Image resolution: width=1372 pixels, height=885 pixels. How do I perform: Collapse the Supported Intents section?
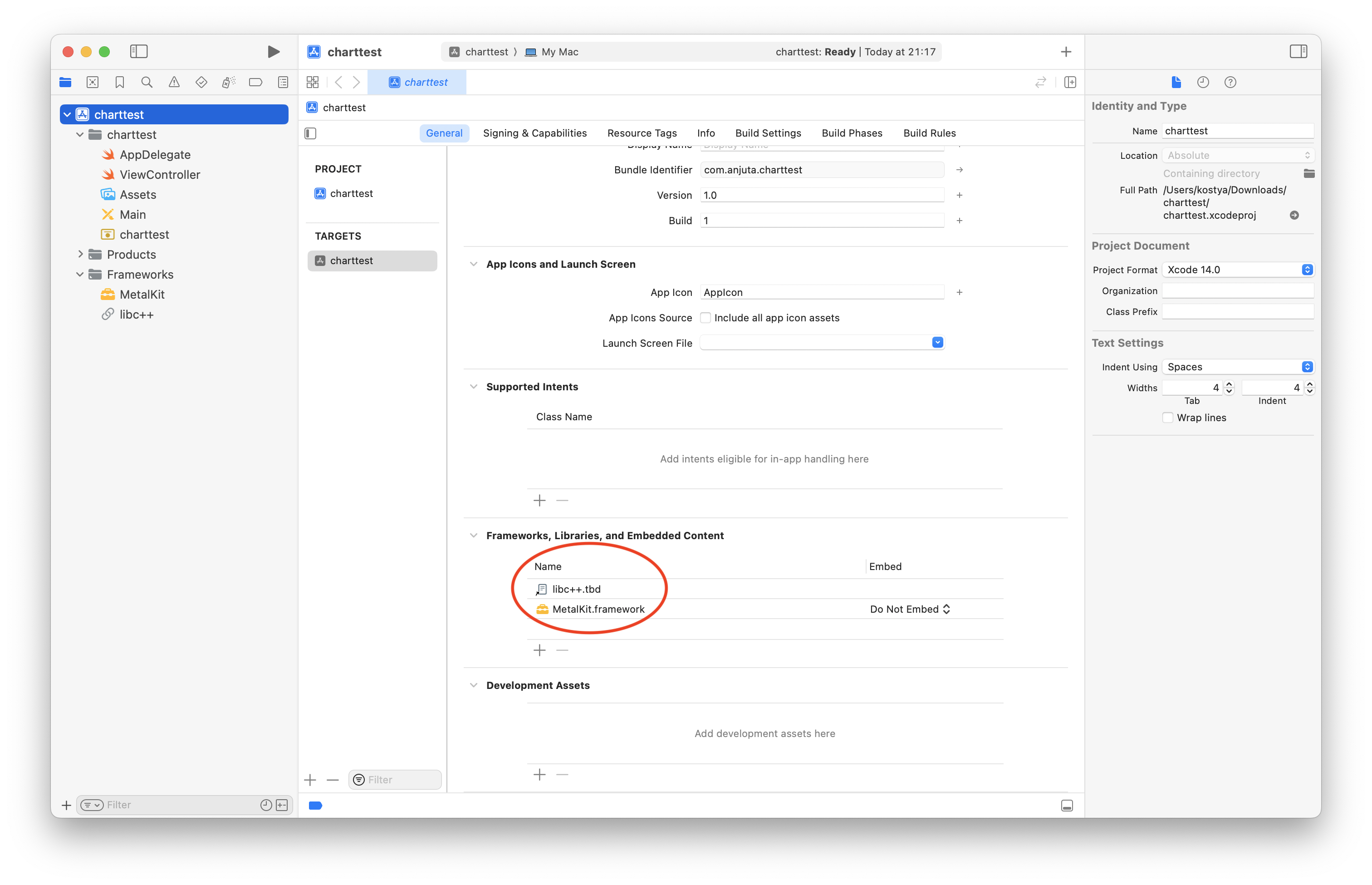[x=473, y=387]
